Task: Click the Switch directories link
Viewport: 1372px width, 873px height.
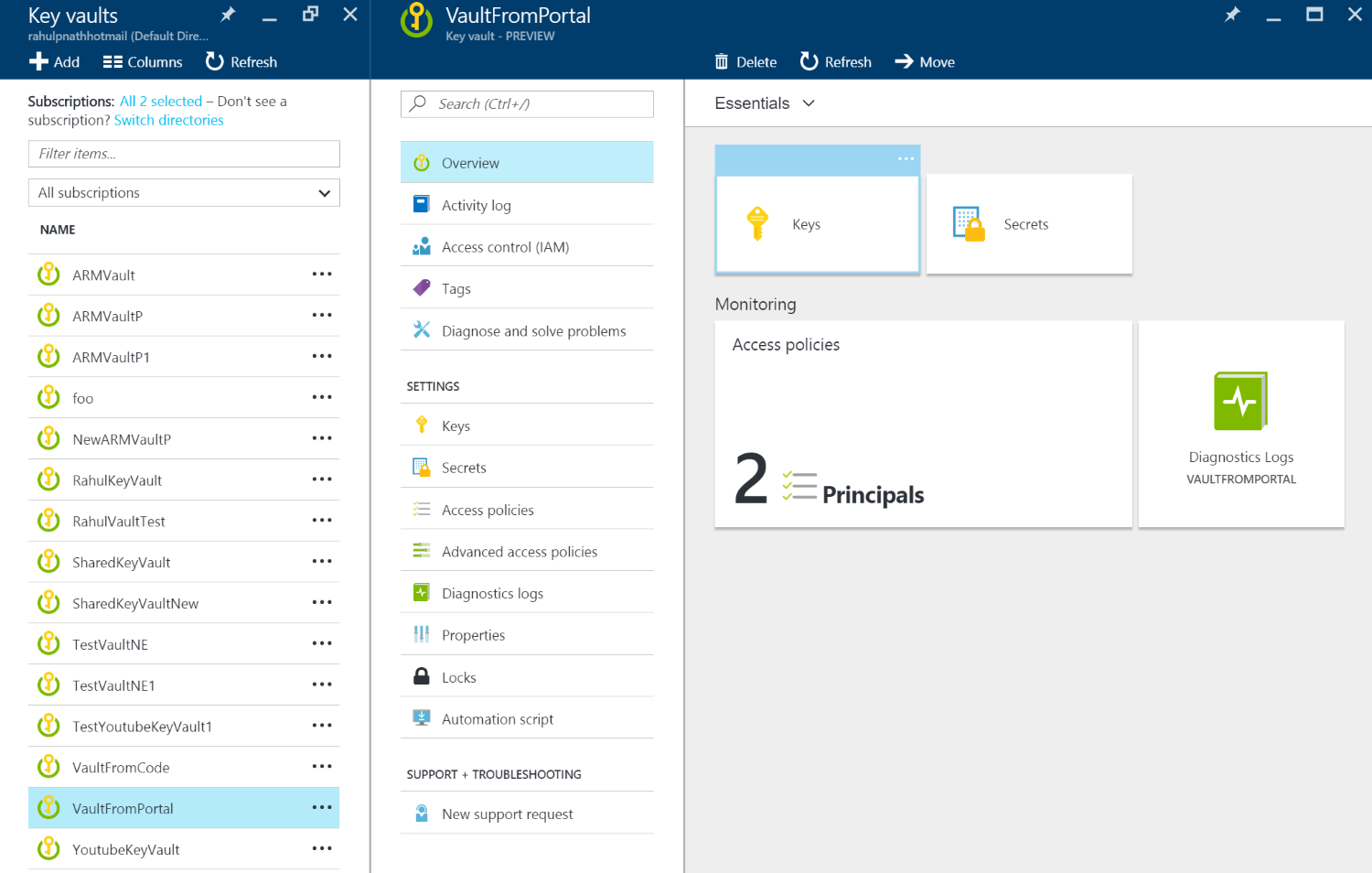Action: point(168,120)
